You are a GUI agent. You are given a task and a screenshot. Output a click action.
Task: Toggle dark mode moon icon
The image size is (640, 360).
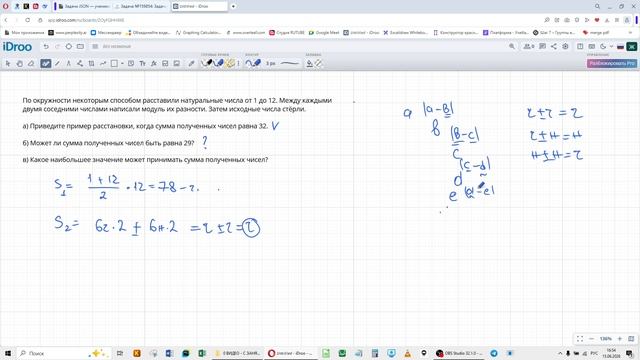tap(603, 47)
